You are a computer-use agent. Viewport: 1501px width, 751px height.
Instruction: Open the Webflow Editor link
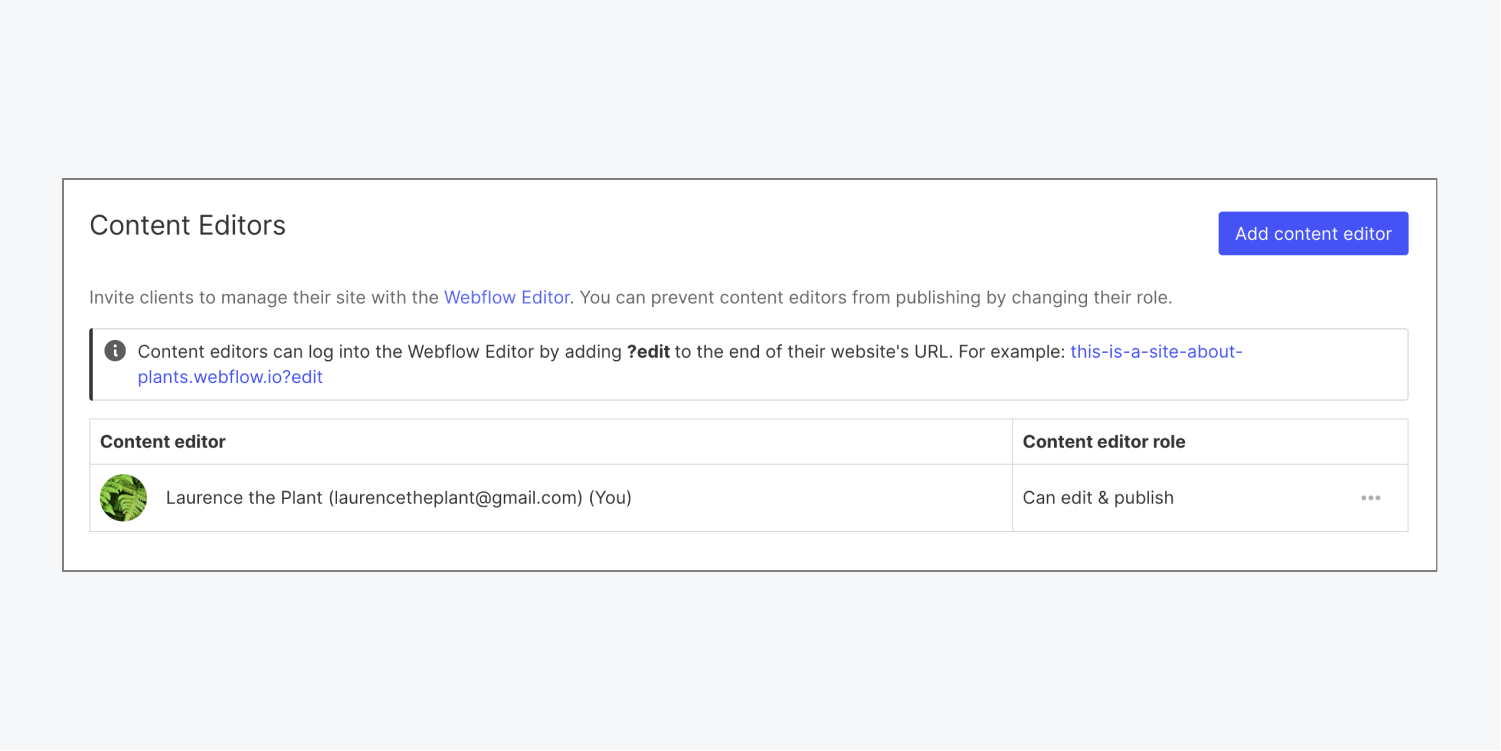(x=507, y=297)
